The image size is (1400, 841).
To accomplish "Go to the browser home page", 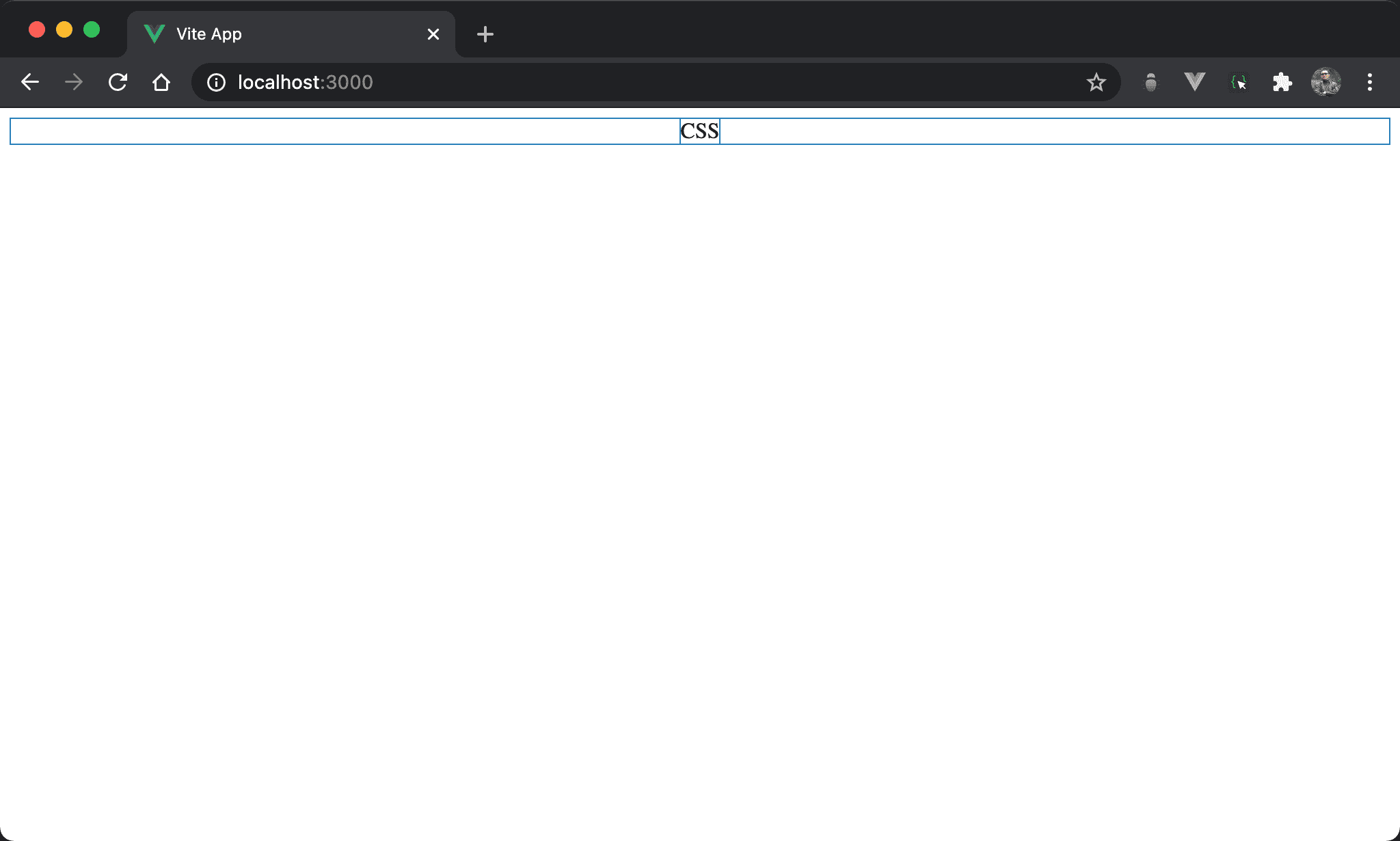I will tap(161, 82).
